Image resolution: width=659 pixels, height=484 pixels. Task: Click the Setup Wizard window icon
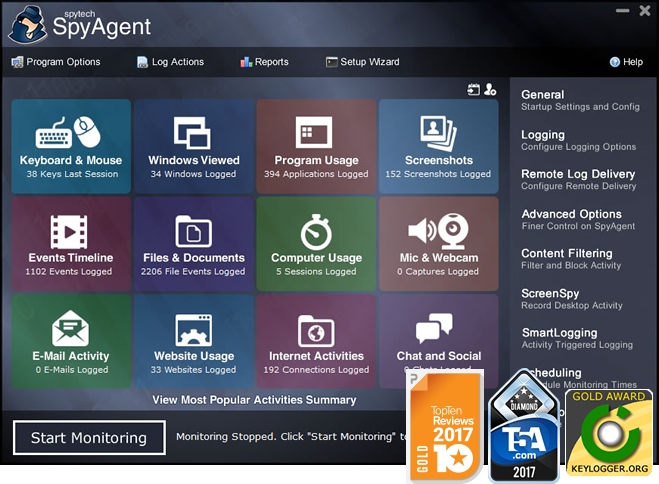coord(332,62)
